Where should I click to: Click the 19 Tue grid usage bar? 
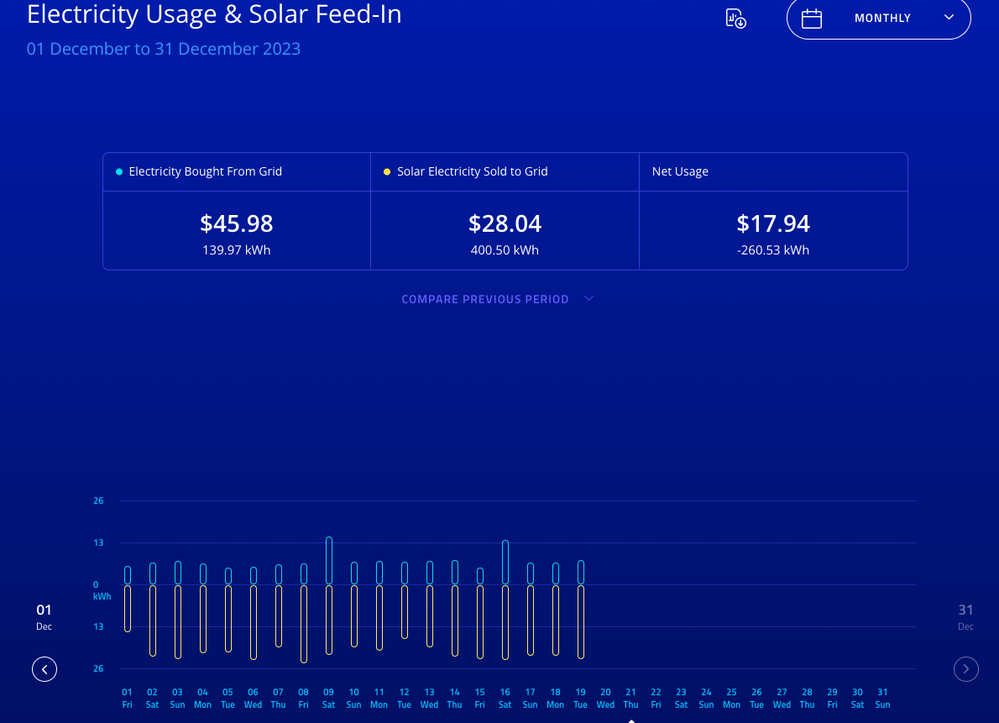(580, 572)
